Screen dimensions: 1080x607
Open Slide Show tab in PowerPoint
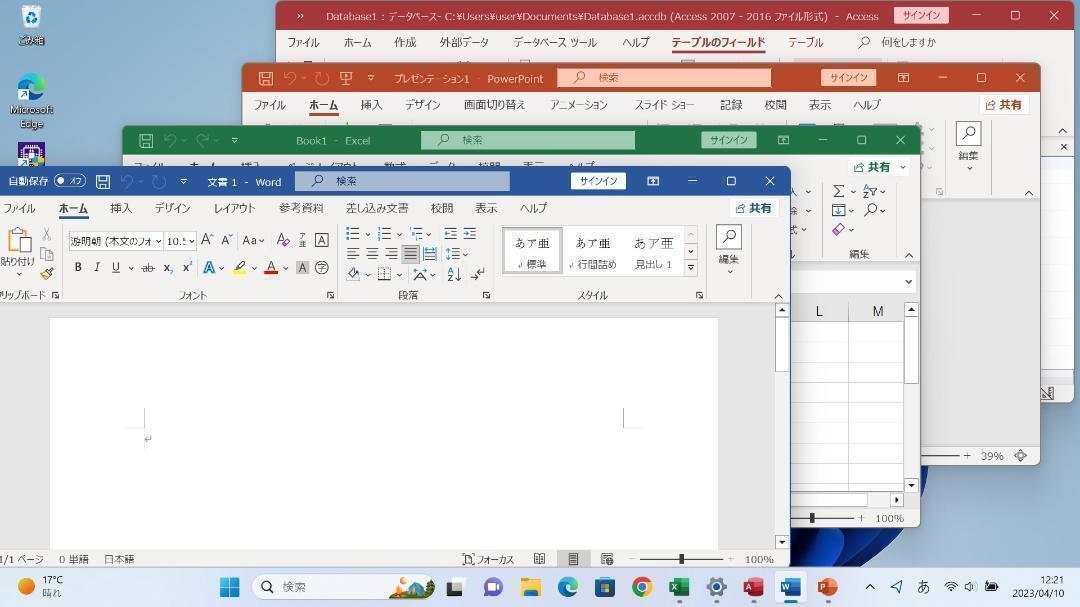[x=664, y=105]
